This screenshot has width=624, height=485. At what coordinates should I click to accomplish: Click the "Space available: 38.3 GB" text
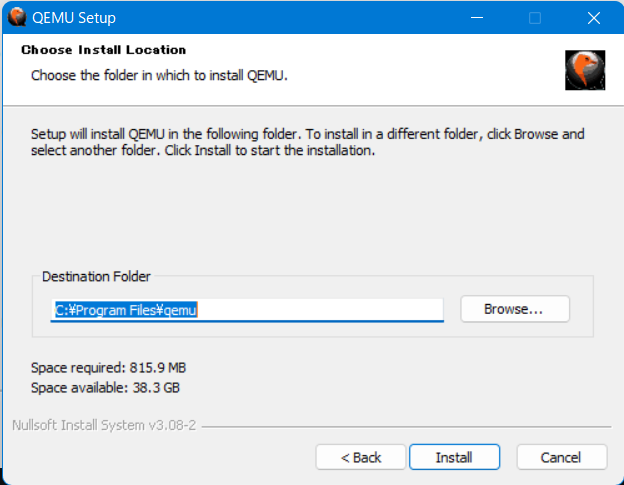(x=105, y=387)
